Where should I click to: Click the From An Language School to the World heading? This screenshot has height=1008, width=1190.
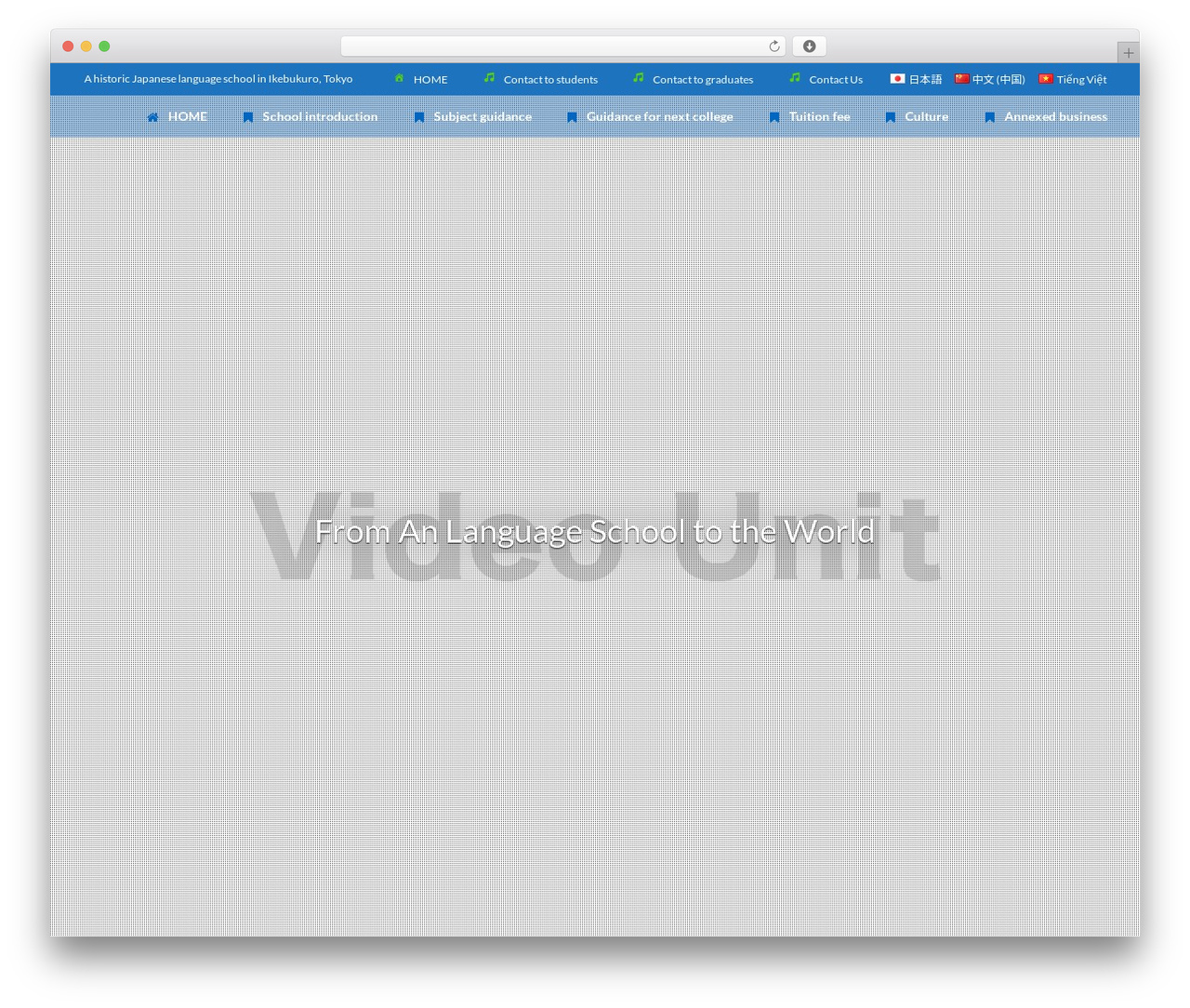[595, 531]
